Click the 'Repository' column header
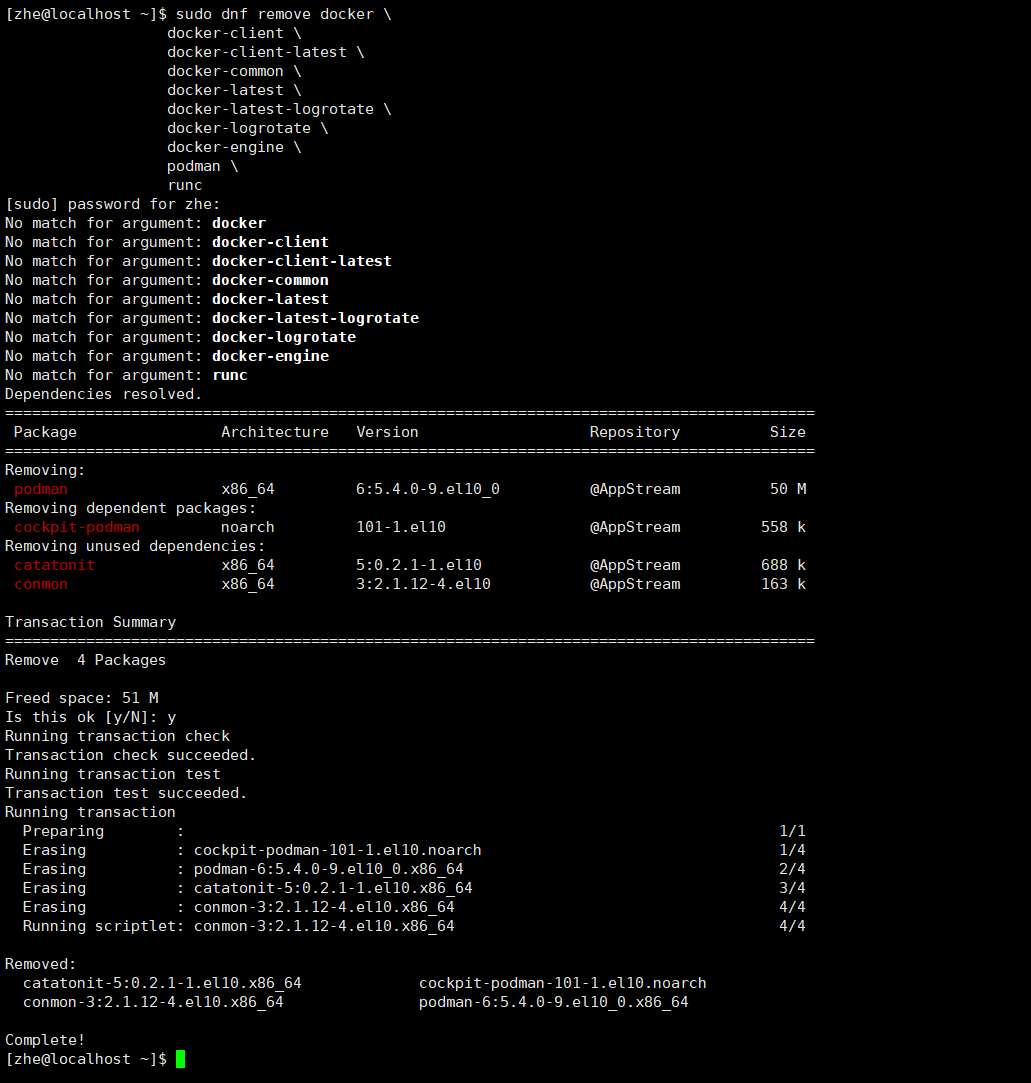The width and height of the screenshot is (1031, 1083). click(x=635, y=432)
